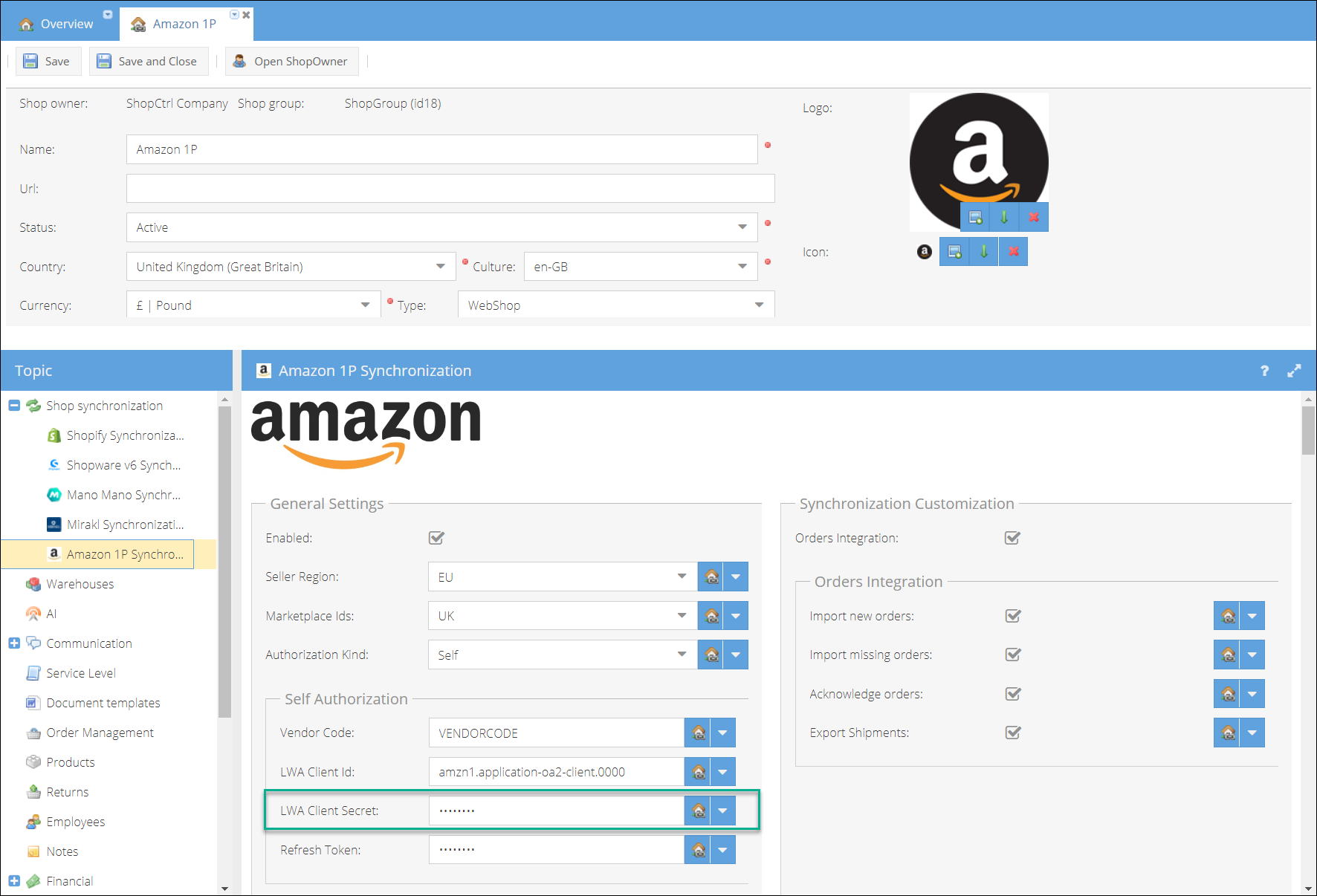The width and height of the screenshot is (1317, 896).
Task: Expand the Communication tree node
Action: (14, 643)
